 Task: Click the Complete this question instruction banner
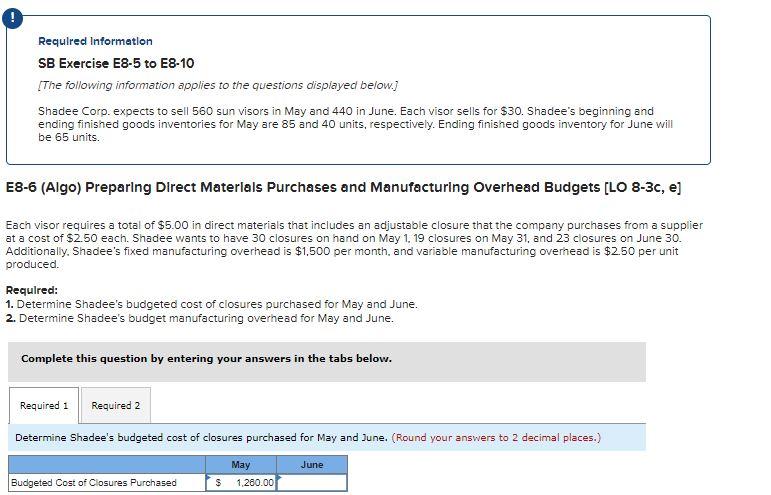coord(327,362)
